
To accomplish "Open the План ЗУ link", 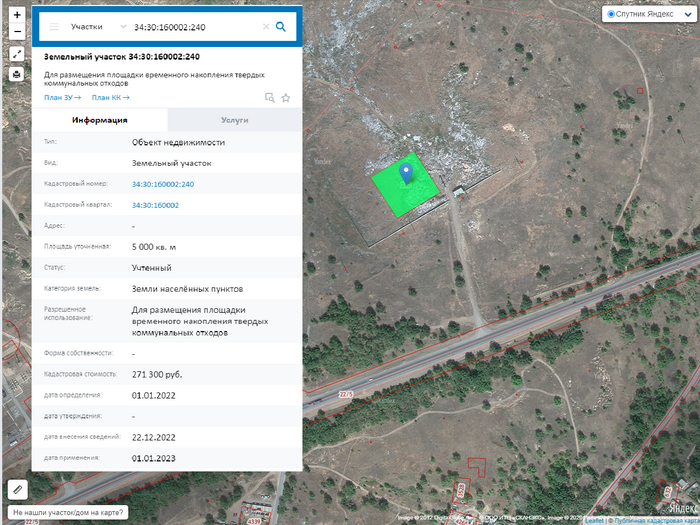I will [61, 98].
